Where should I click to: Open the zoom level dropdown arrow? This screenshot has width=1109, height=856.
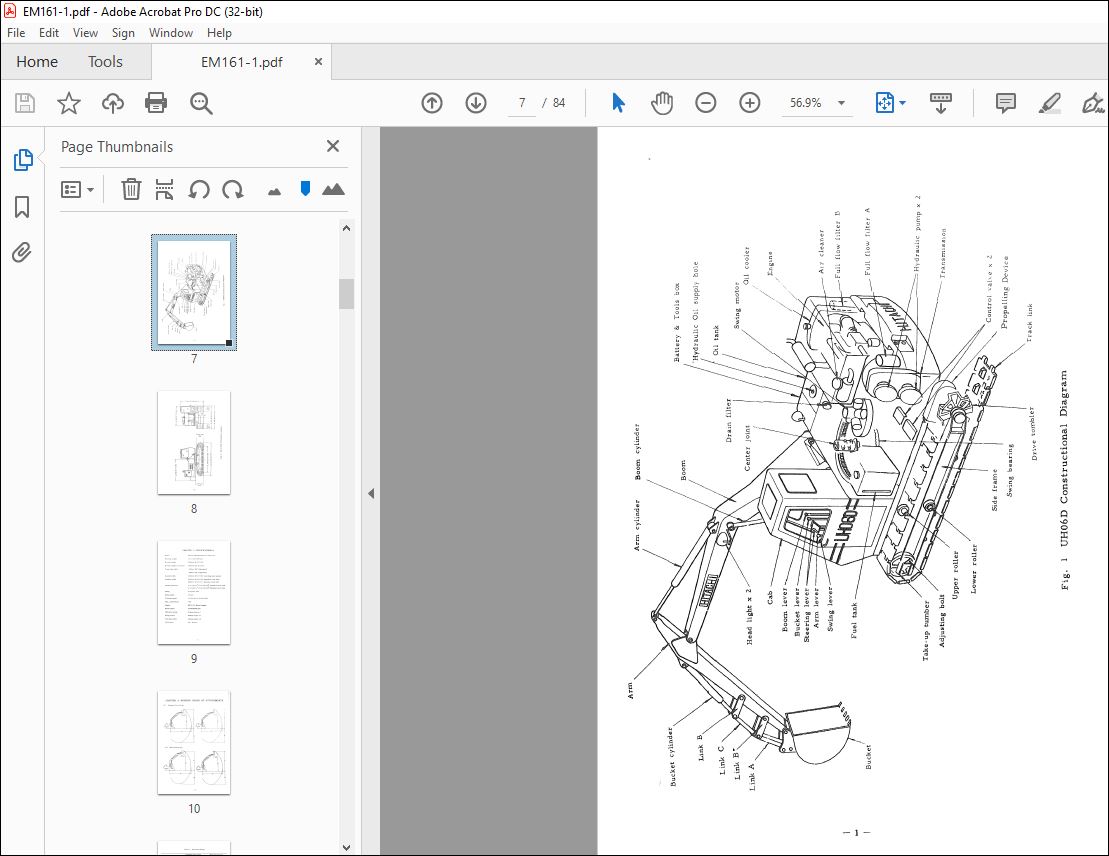842,103
